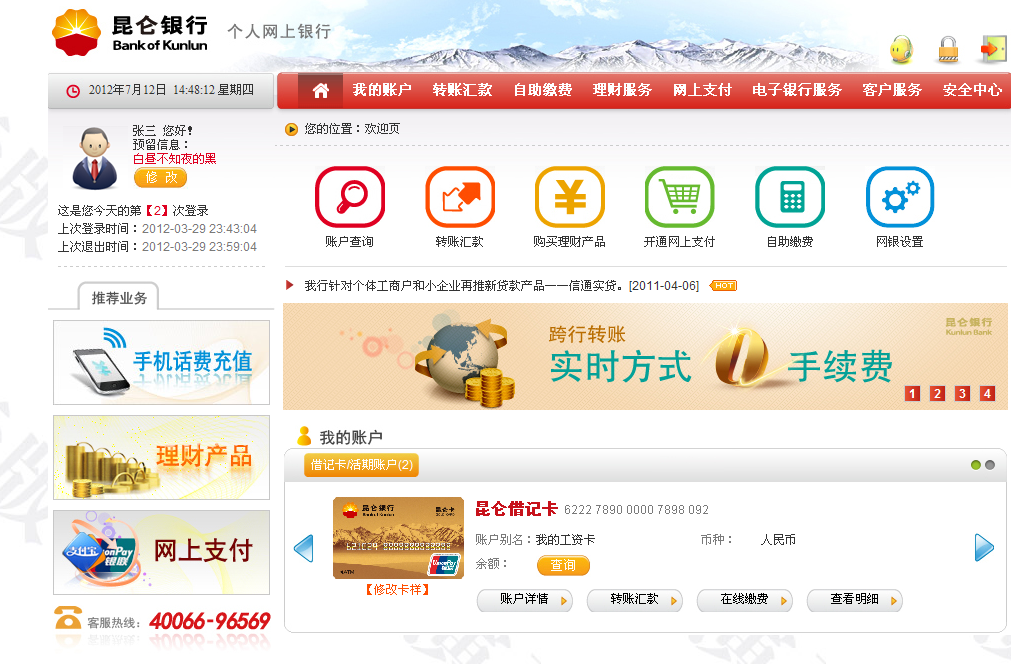Show next account with right arrow
The width and height of the screenshot is (1011, 664).
(984, 547)
